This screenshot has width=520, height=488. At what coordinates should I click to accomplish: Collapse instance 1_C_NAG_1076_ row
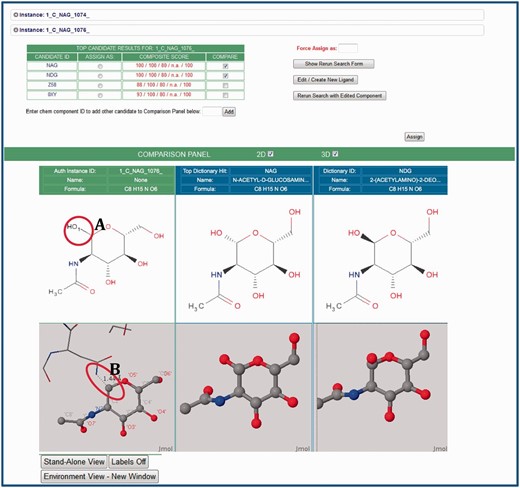coord(247,30)
